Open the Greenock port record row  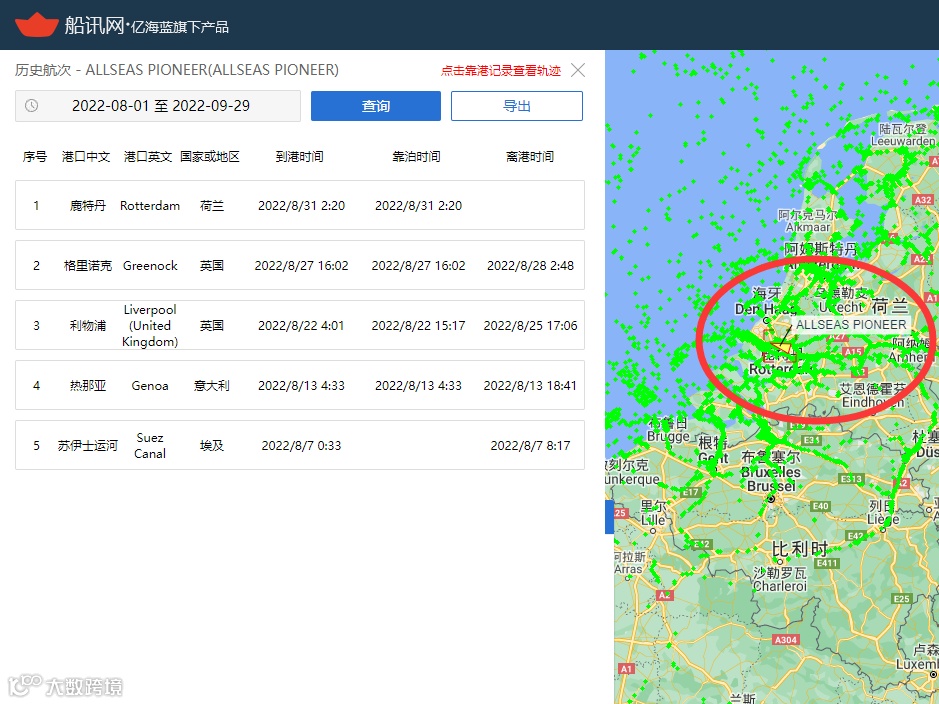click(299, 265)
